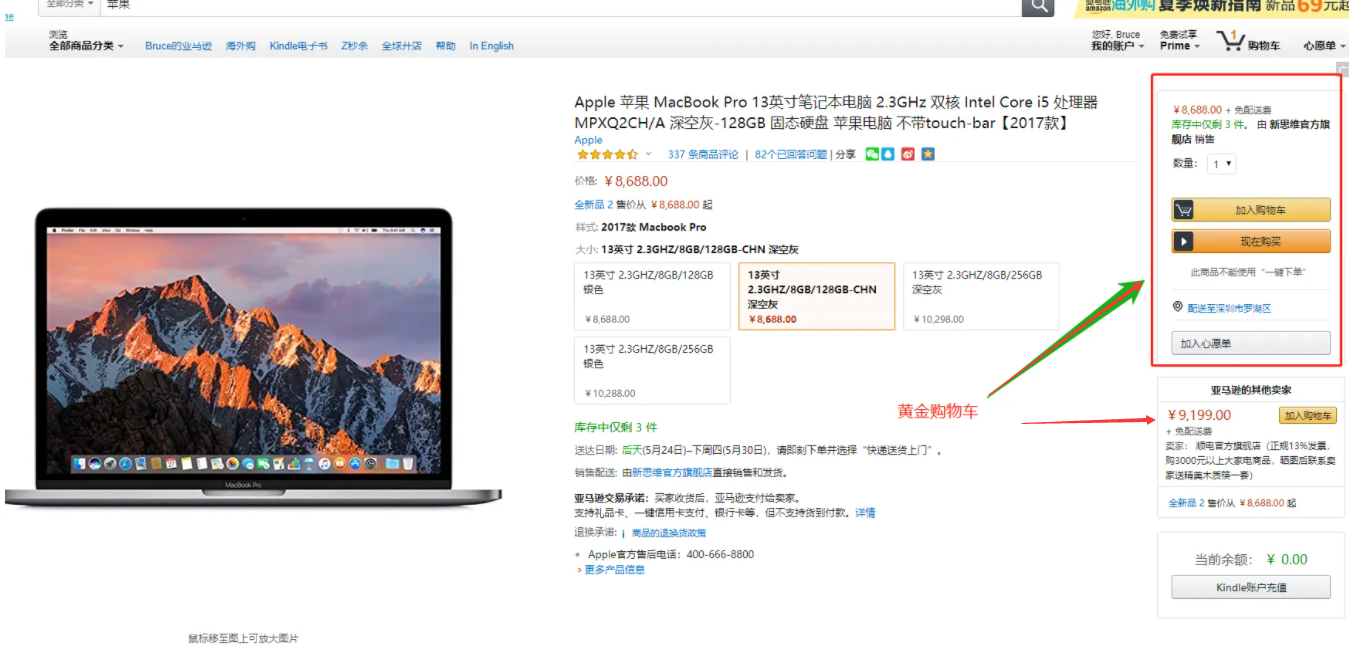Open the shopping cart icon

pyautogui.click(x=1230, y=41)
